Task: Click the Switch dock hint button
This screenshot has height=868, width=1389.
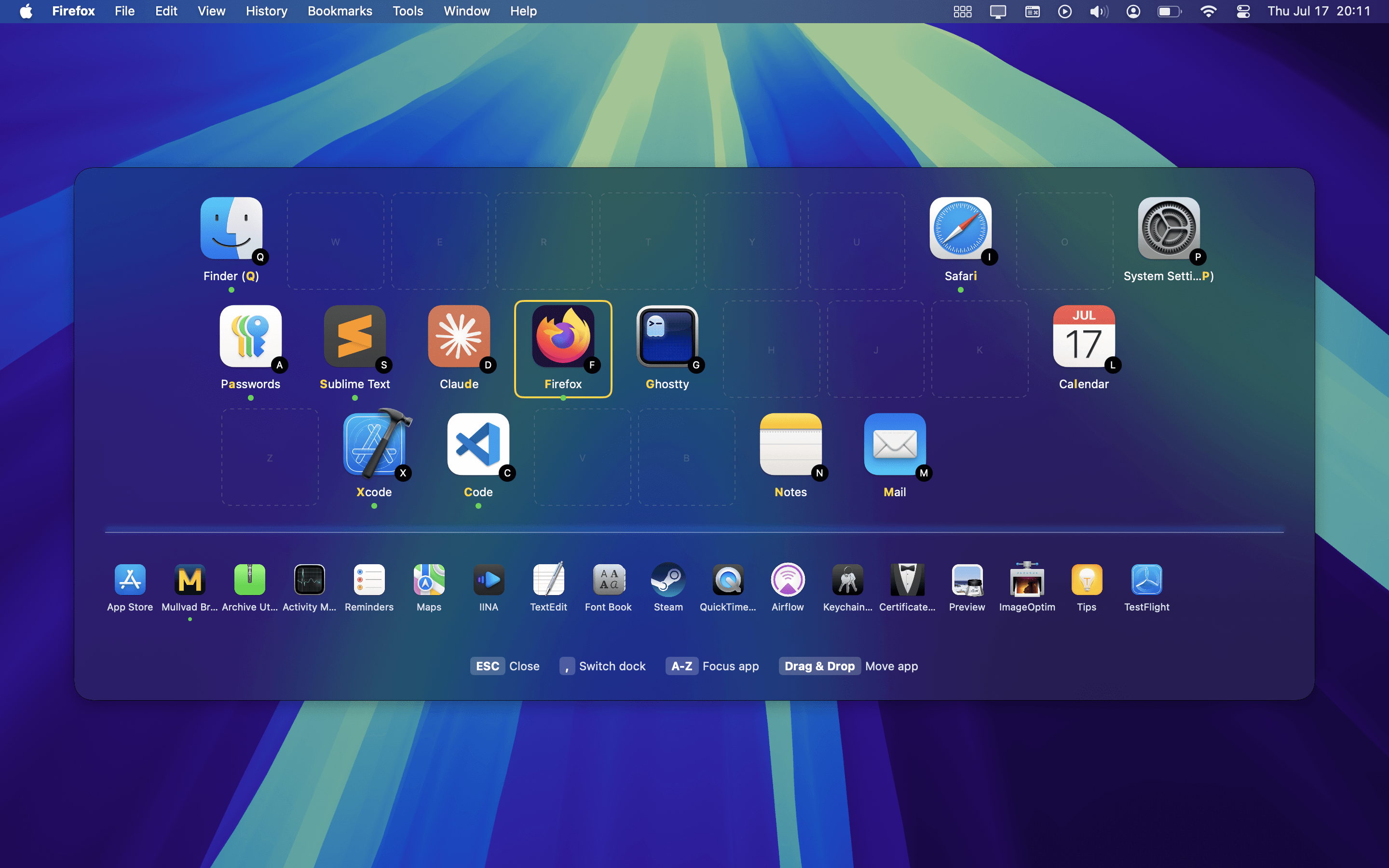Action: click(602, 666)
